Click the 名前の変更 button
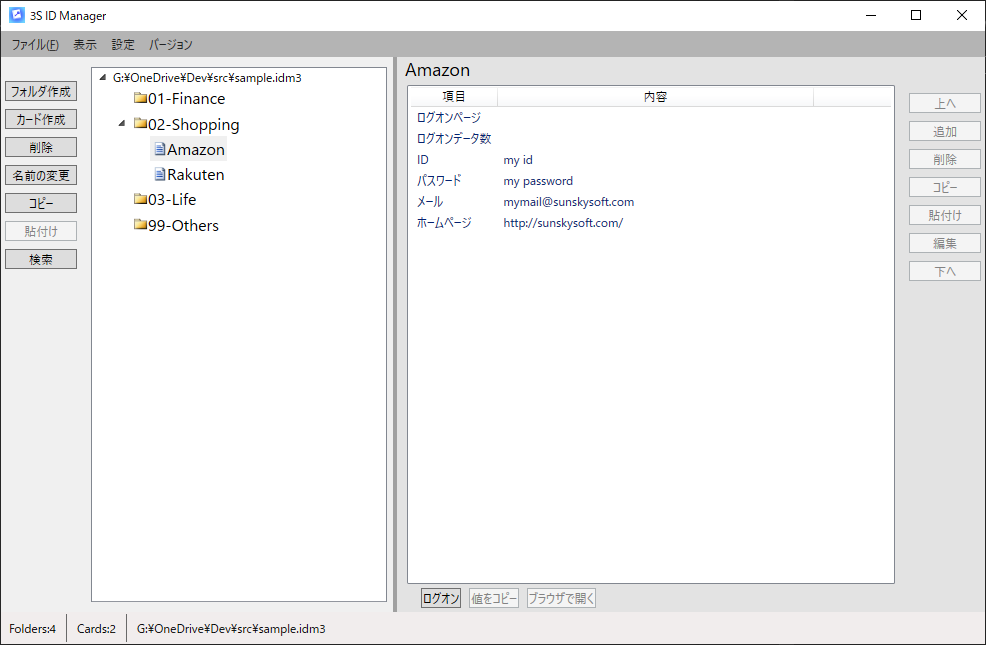The image size is (986, 645). [x=41, y=175]
